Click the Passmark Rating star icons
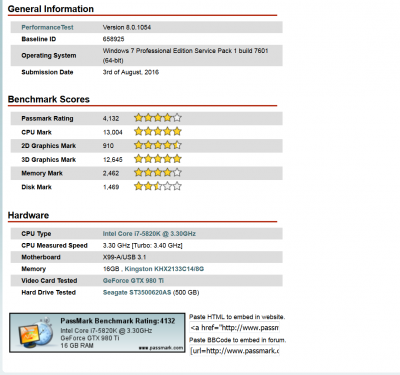The image size is (400, 375). (x=158, y=118)
